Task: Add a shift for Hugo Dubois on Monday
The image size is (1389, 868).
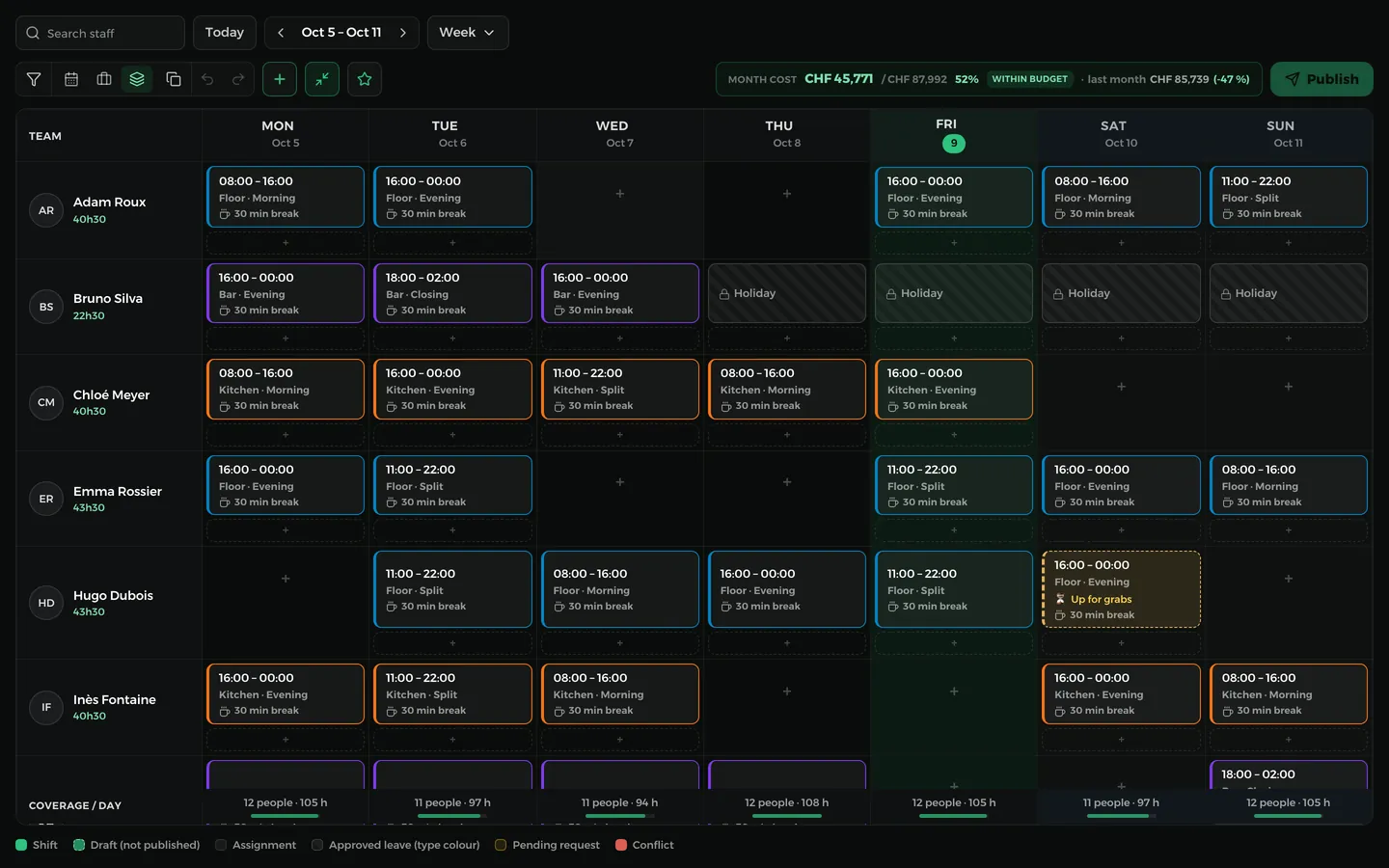Action: [x=286, y=579]
